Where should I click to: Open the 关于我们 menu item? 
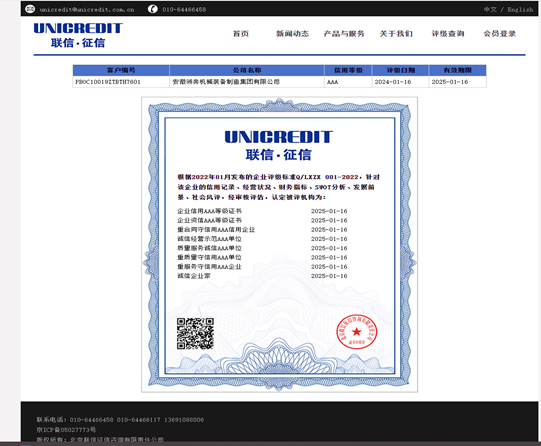click(x=396, y=33)
